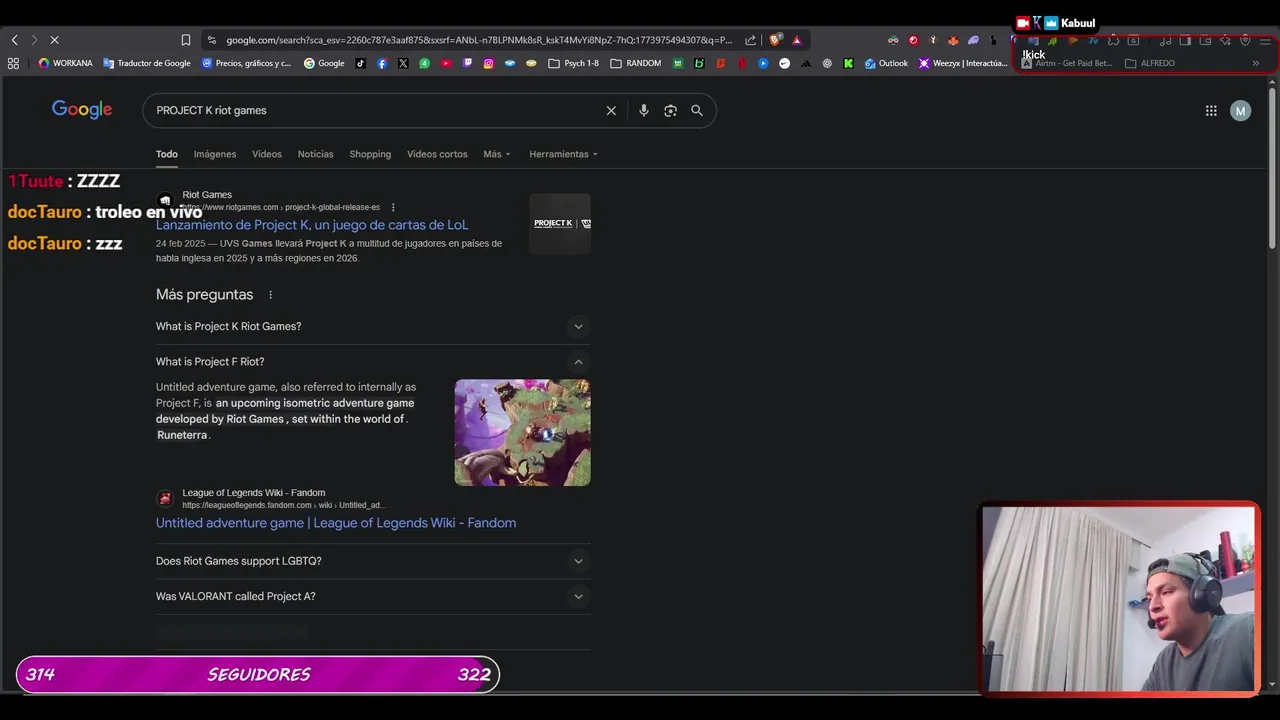The height and width of the screenshot is (720, 1280).
Task: Open the Psych 1-8 bookmarks folder
Action: [x=573, y=63]
